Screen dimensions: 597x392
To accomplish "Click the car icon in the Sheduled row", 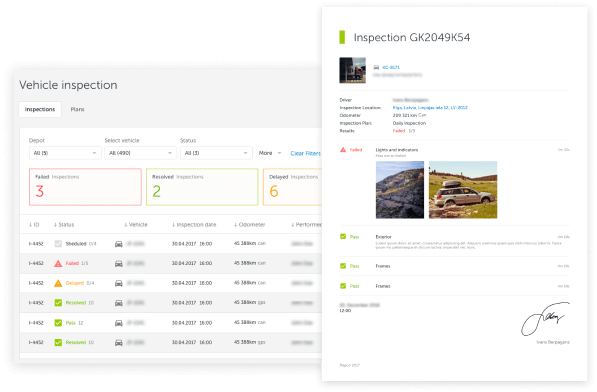I will [119, 244].
